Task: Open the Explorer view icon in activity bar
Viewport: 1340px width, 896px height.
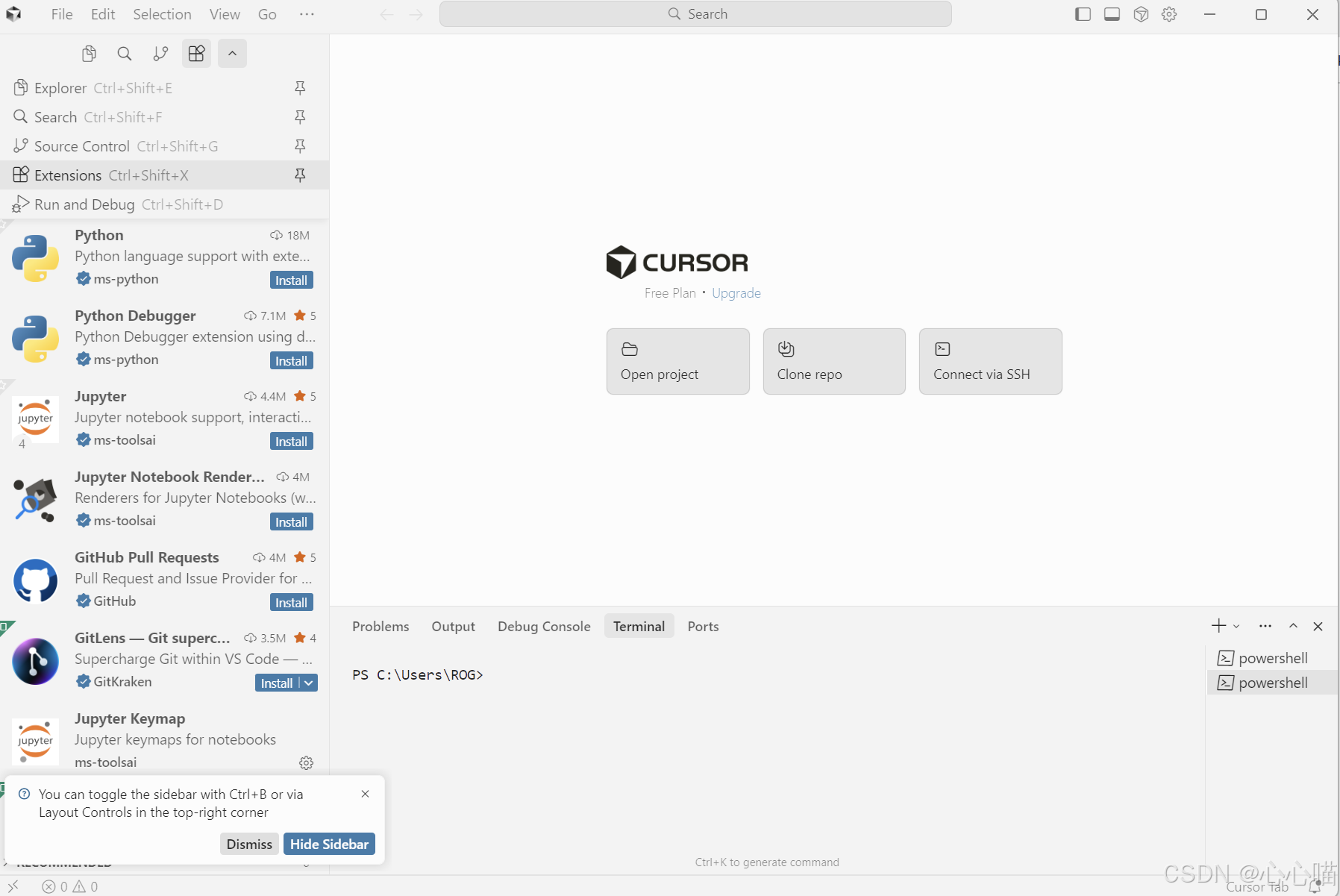Action: (x=89, y=54)
